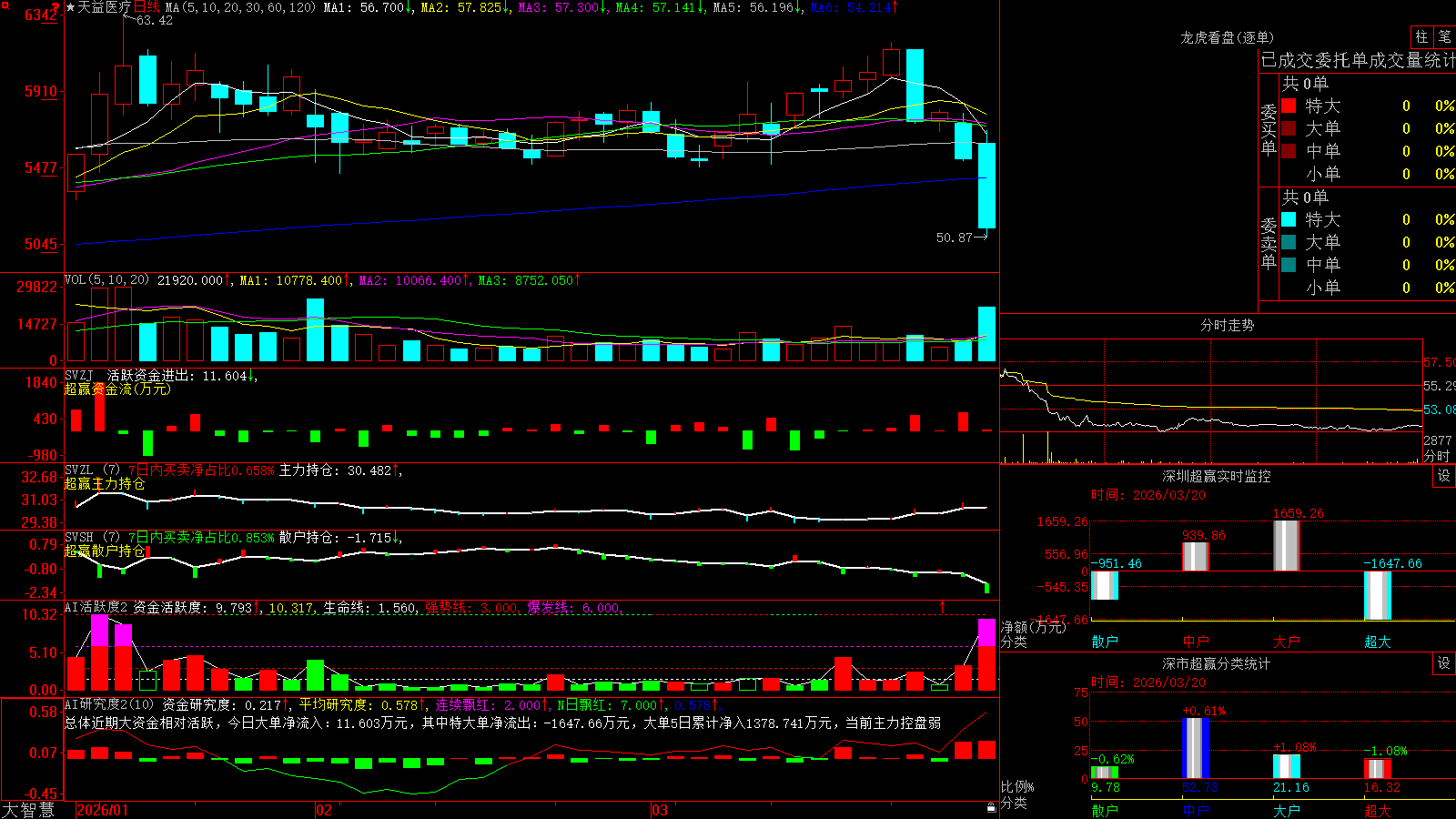Click the red question mark help icon

coord(55,8)
